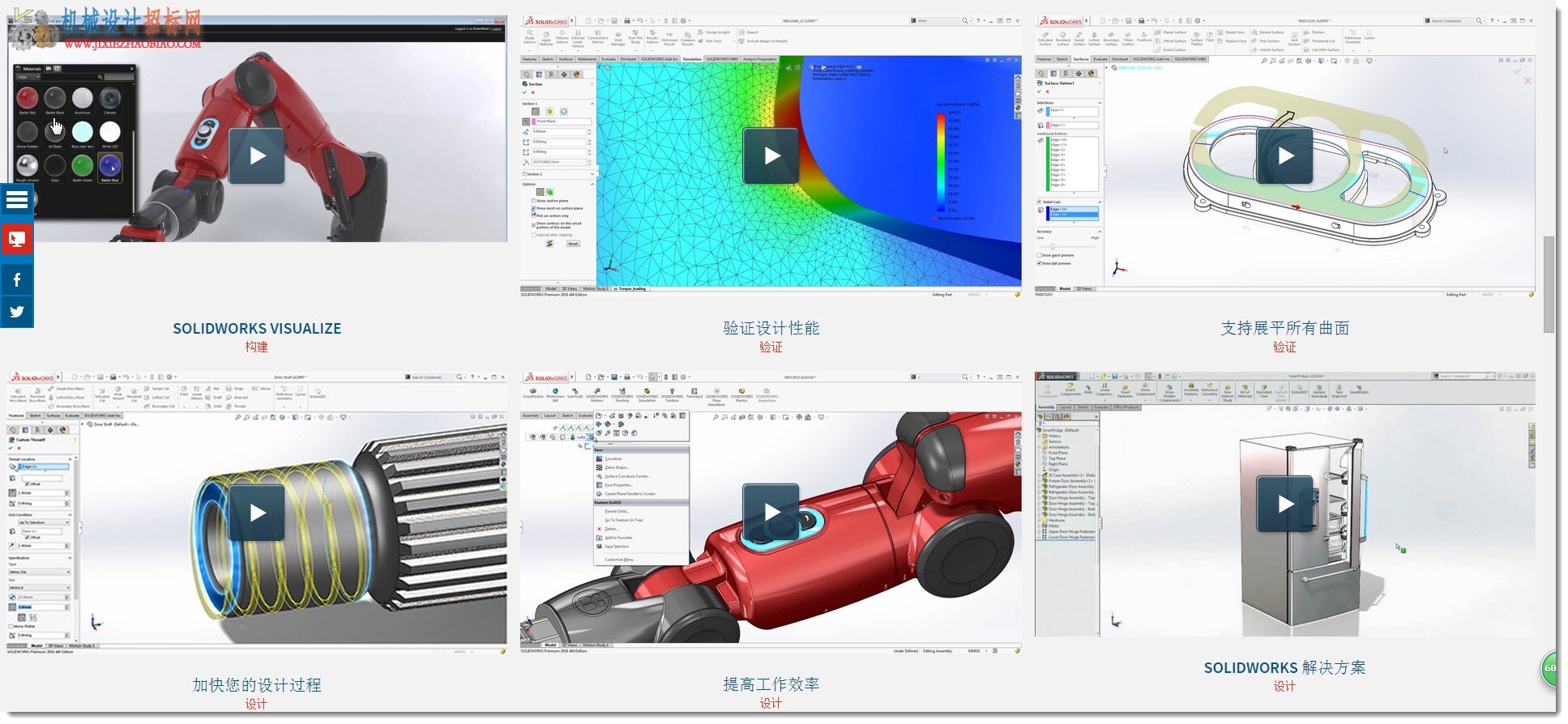
Task: Open the 加快您的设计过程 title link
Action: (x=257, y=685)
